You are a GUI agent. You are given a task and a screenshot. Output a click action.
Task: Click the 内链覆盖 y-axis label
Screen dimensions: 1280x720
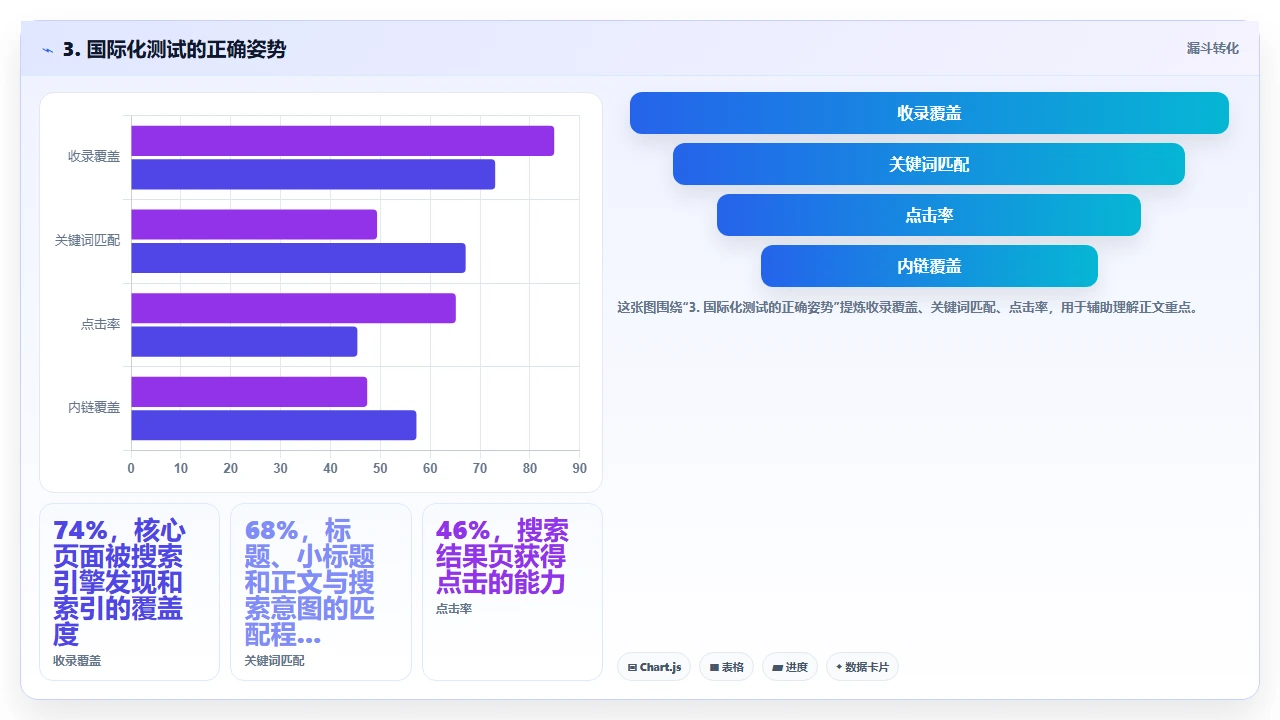(x=94, y=408)
